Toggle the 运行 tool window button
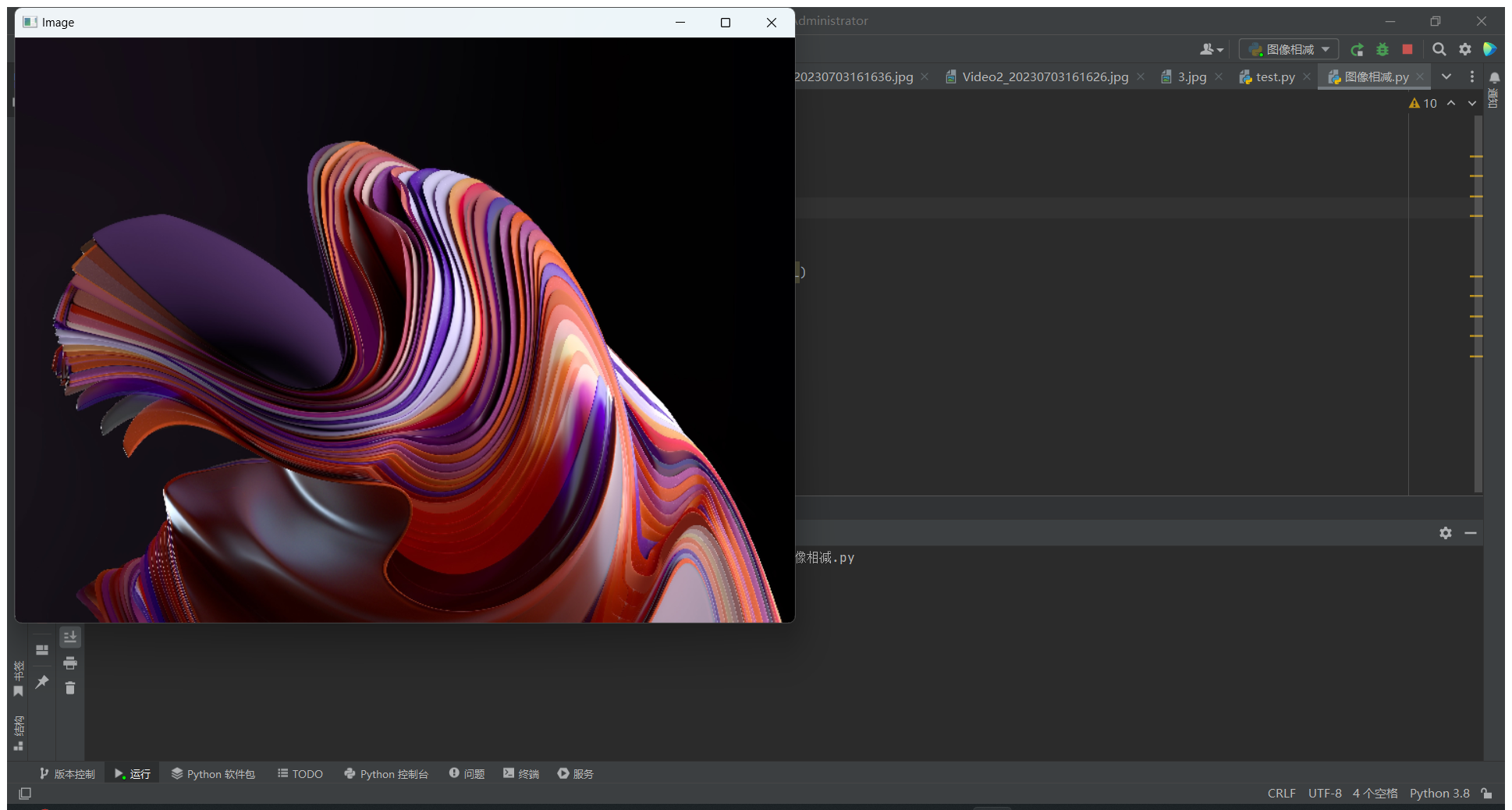The image size is (1512, 810). 133,774
